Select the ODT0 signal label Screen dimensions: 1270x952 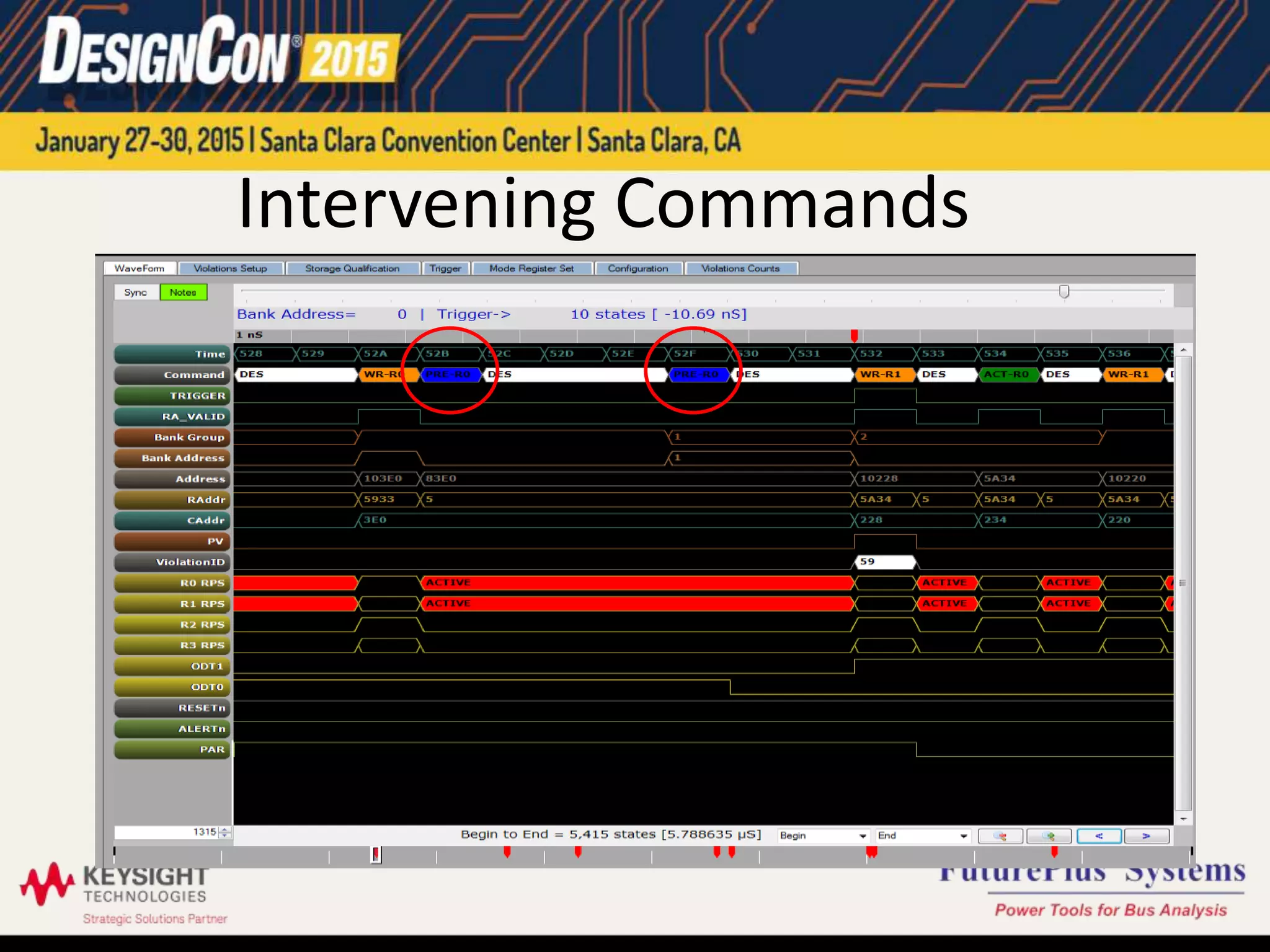point(172,687)
